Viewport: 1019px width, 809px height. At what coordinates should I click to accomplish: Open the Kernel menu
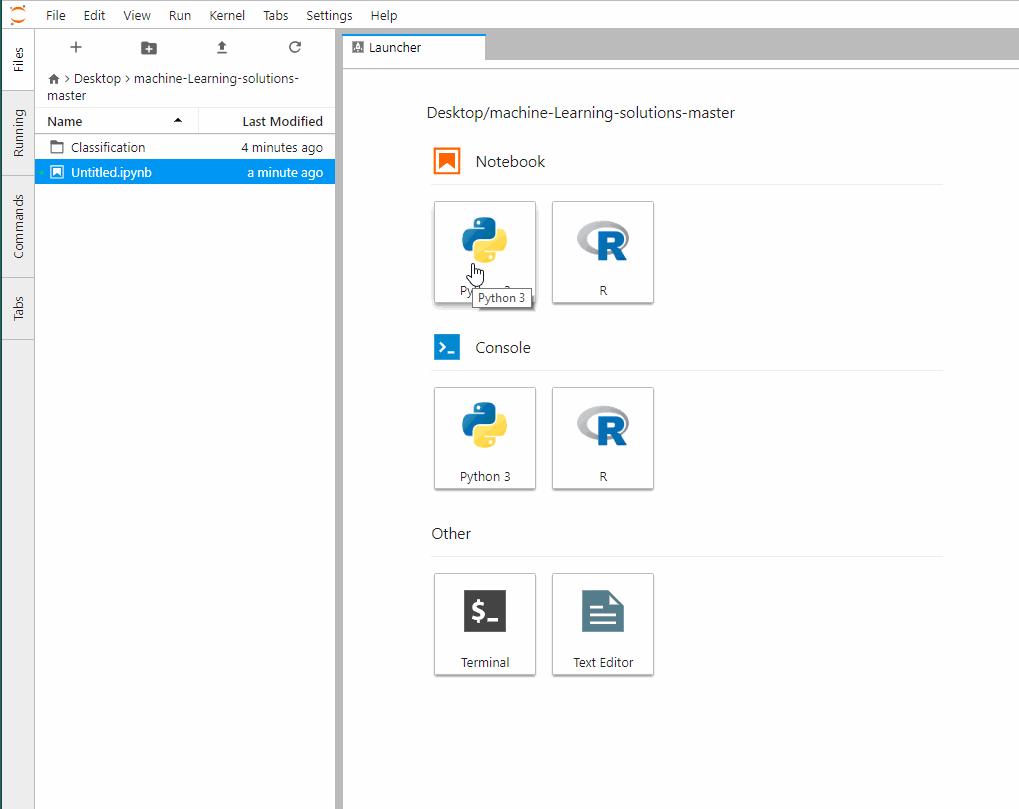coord(227,15)
